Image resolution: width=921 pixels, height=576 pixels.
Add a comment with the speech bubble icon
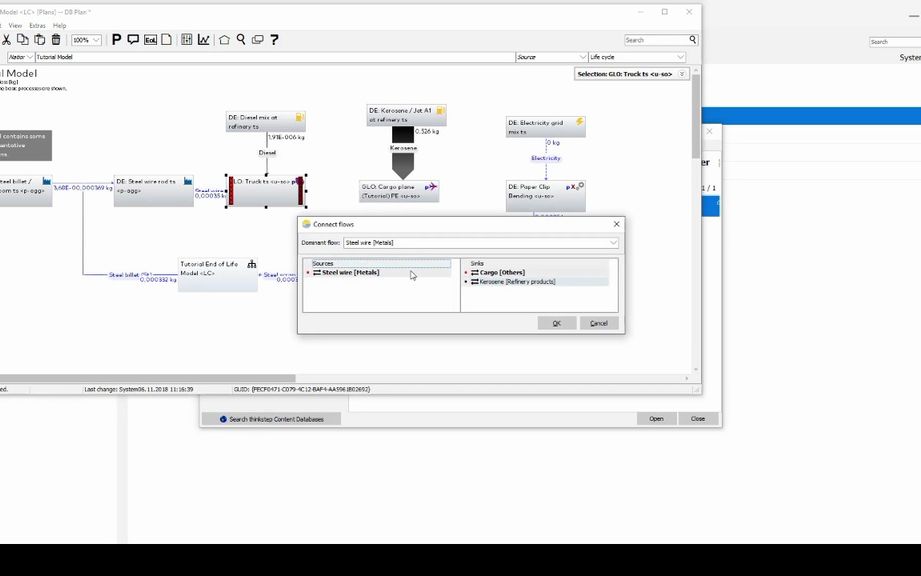pos(133,39)
